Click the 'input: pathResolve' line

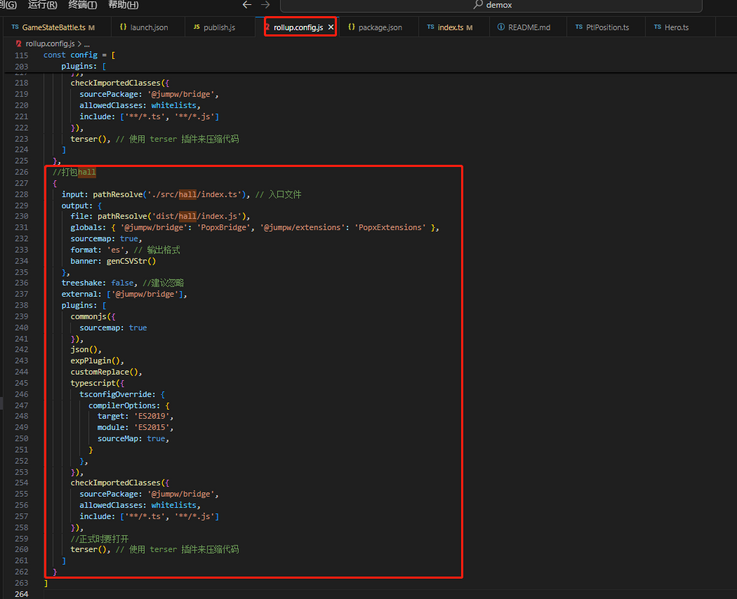tap(181, 194)
